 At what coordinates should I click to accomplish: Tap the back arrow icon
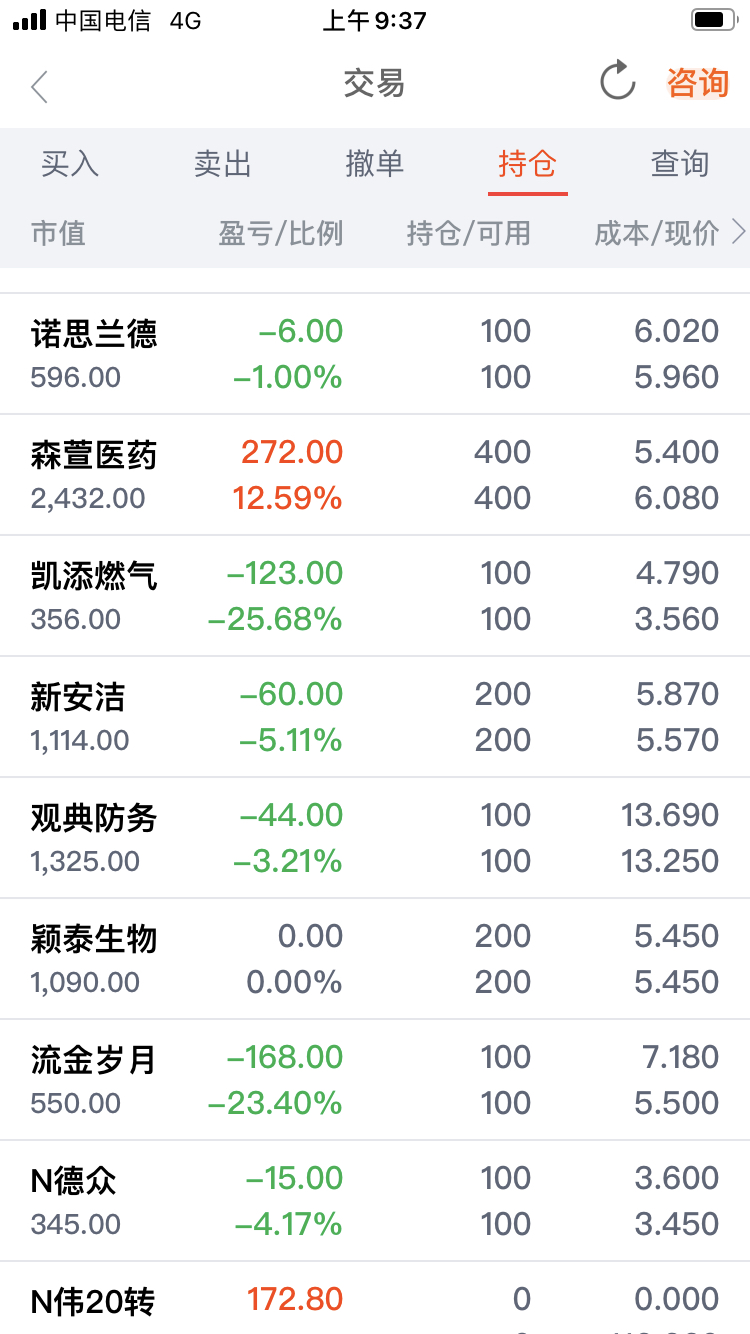click(40, 86)
